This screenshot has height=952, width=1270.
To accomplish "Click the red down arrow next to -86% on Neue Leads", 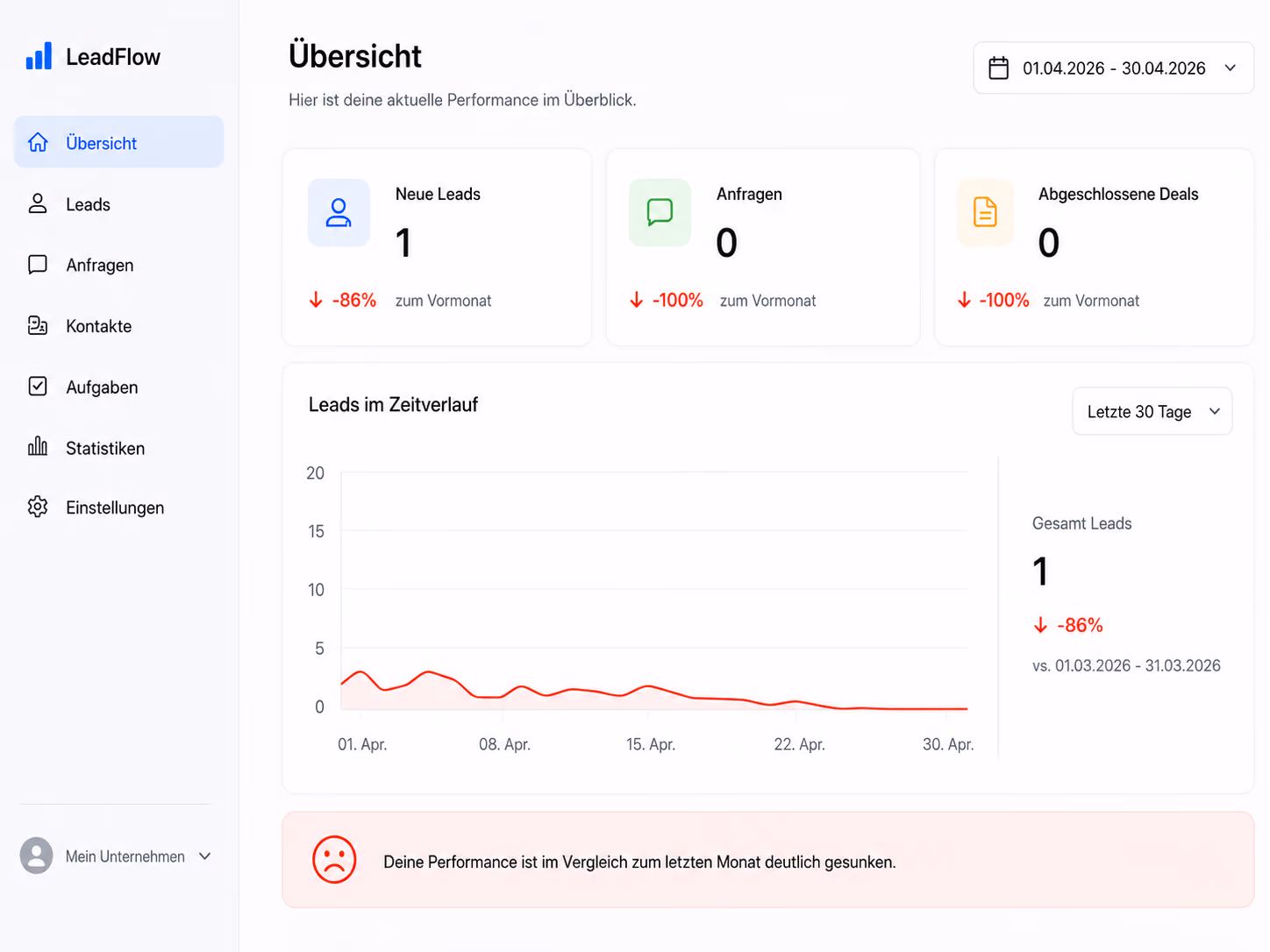I will pos(316,301).
